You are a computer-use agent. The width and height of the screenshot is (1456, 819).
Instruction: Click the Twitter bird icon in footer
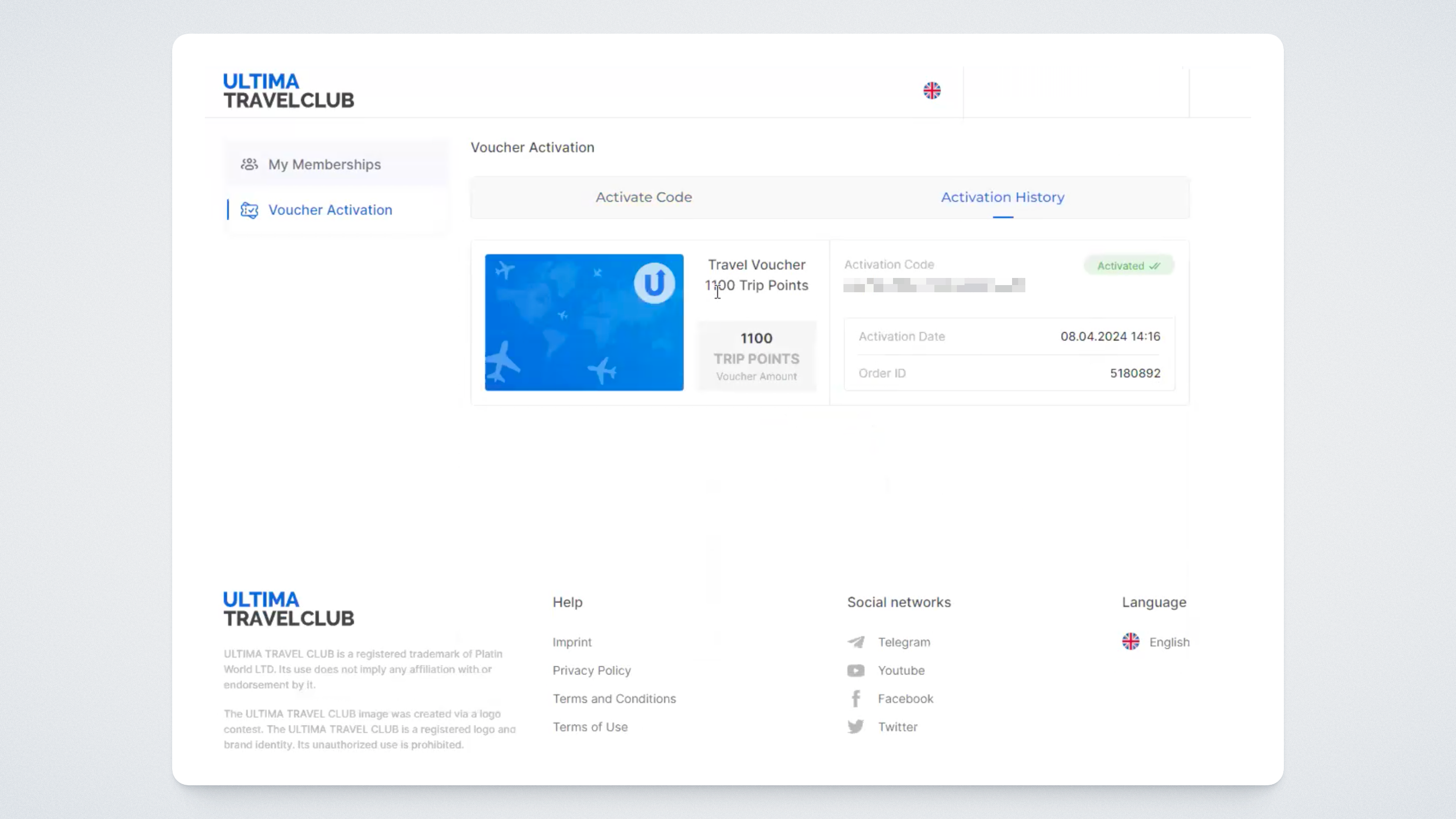point(856,727)
